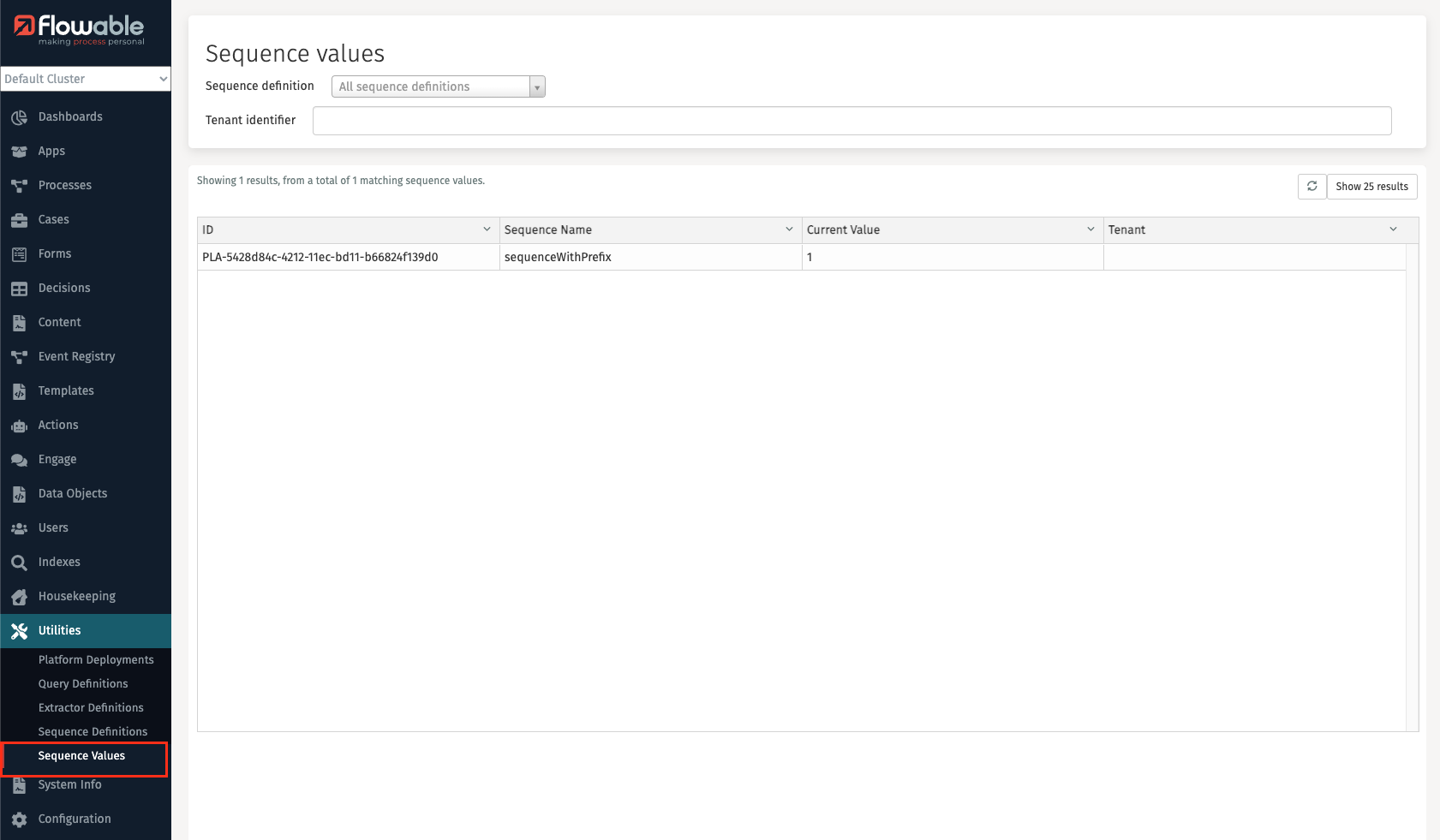This screenshot has height=840, width=1440.
Task: Click the Indexes magnifier icon
Action: [19, 563]
